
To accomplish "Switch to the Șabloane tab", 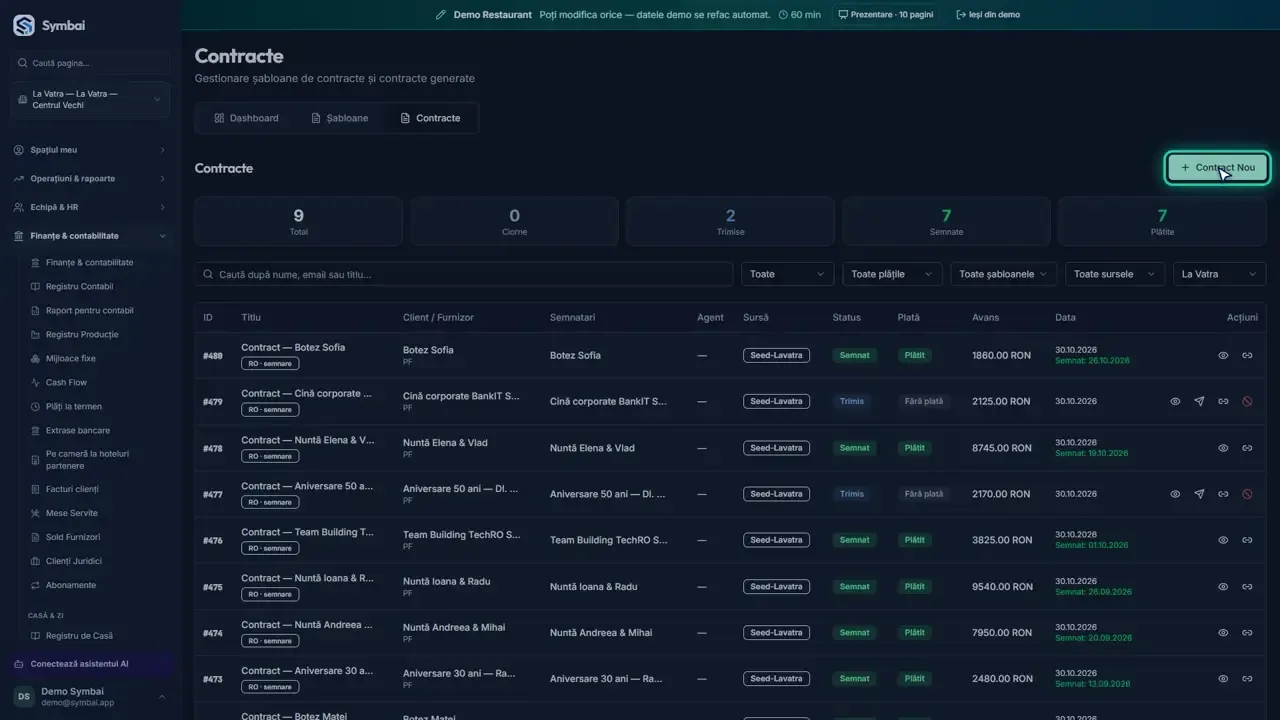I will click(339, 118).
